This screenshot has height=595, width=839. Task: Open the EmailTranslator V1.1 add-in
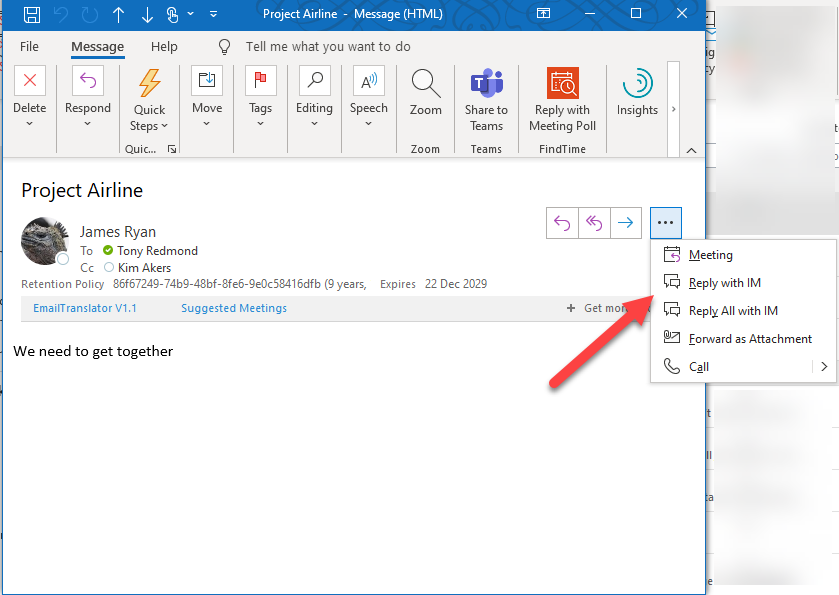(x=85, y=308)
